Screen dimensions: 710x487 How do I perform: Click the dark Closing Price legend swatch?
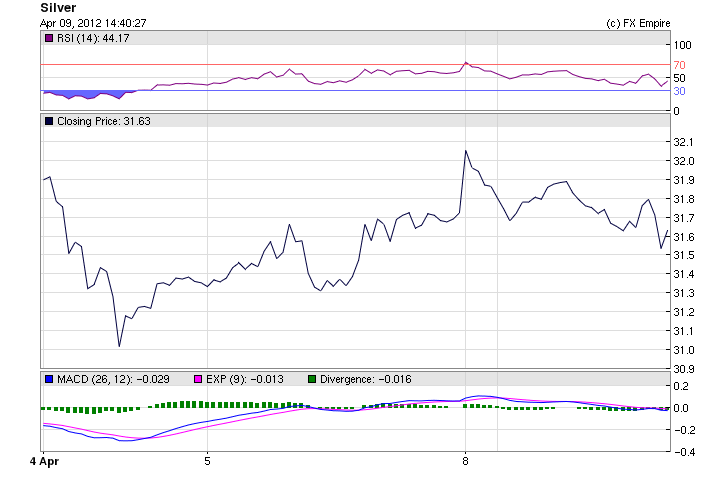[49, 121]
